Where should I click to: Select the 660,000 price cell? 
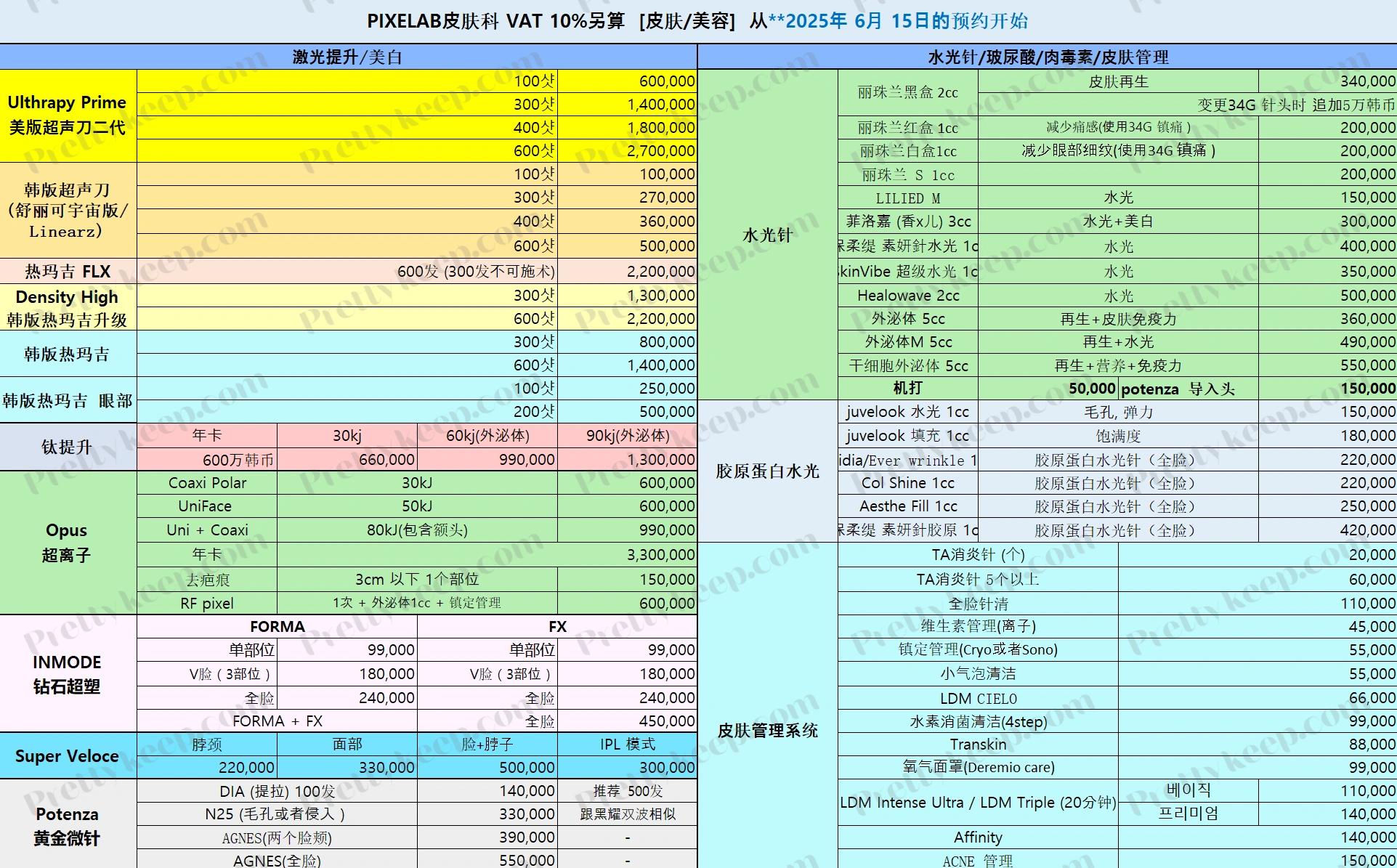pyautogui.click(x=347, y=459)
